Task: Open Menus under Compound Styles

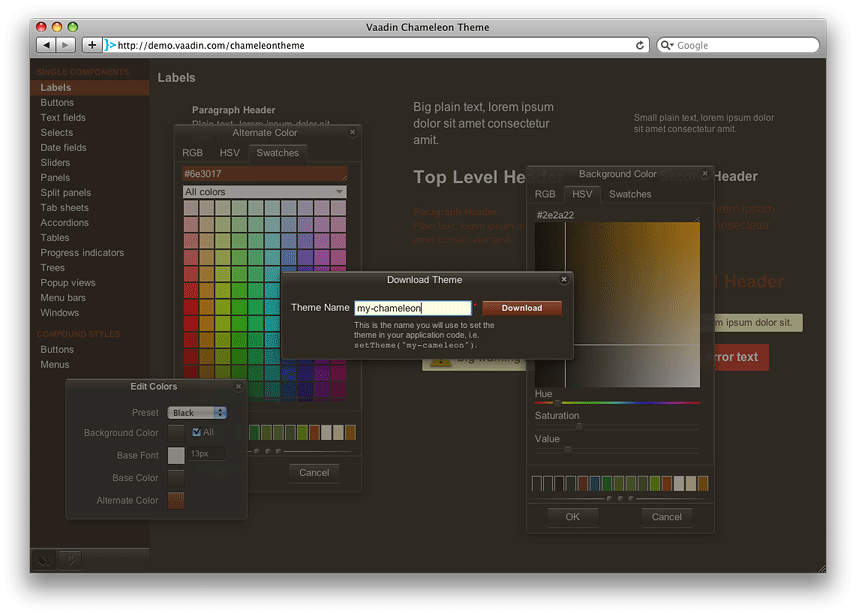Action: (55, 365)
